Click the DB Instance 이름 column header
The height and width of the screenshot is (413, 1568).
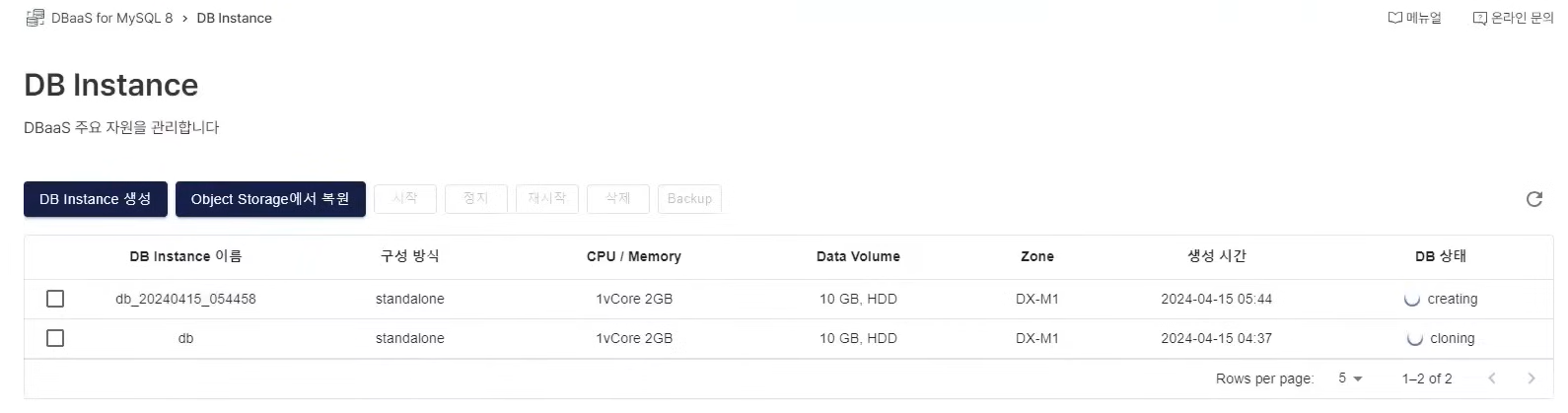click(x=185, y=256)
